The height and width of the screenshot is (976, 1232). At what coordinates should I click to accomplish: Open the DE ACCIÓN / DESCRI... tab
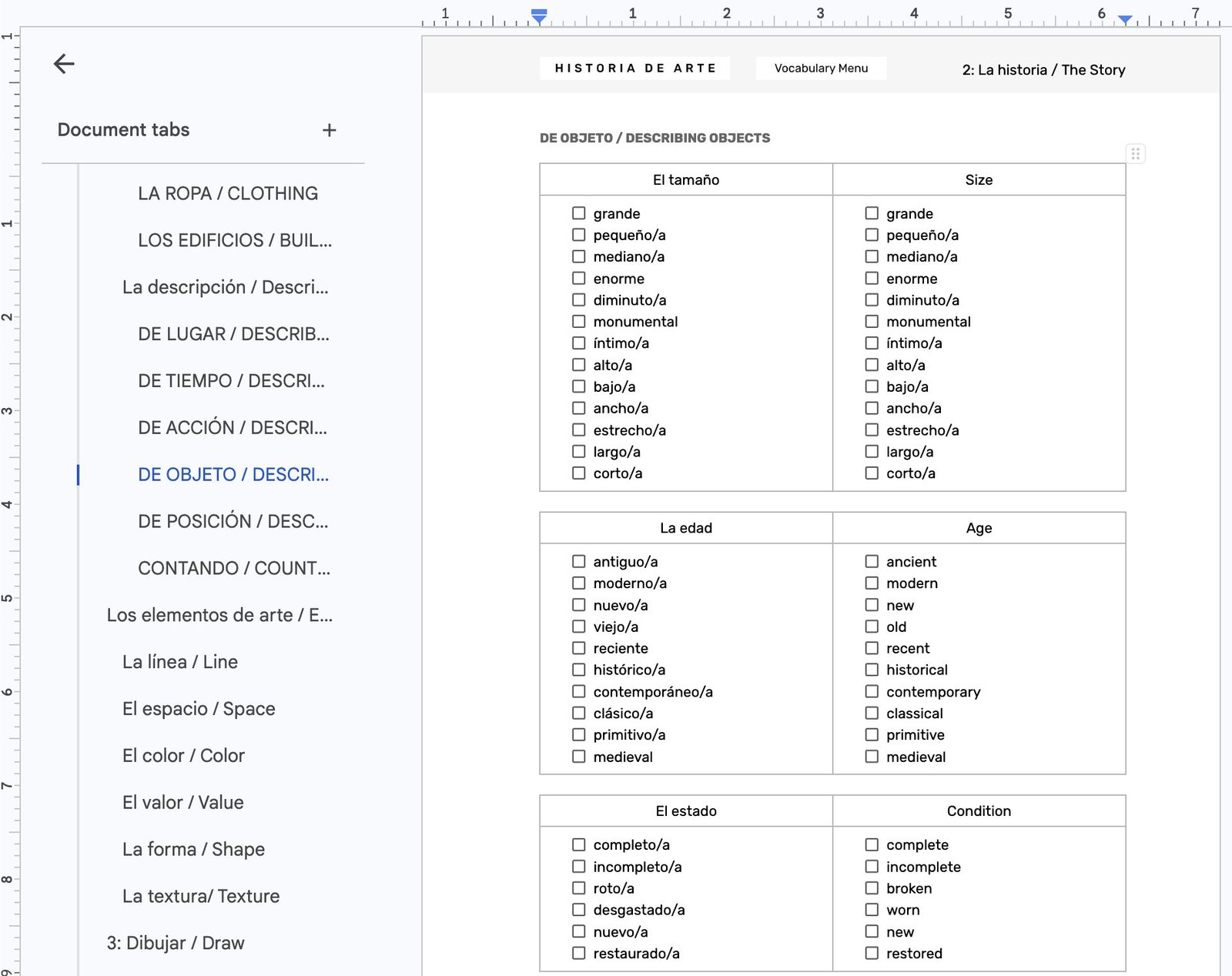click(x=233, y=428)
